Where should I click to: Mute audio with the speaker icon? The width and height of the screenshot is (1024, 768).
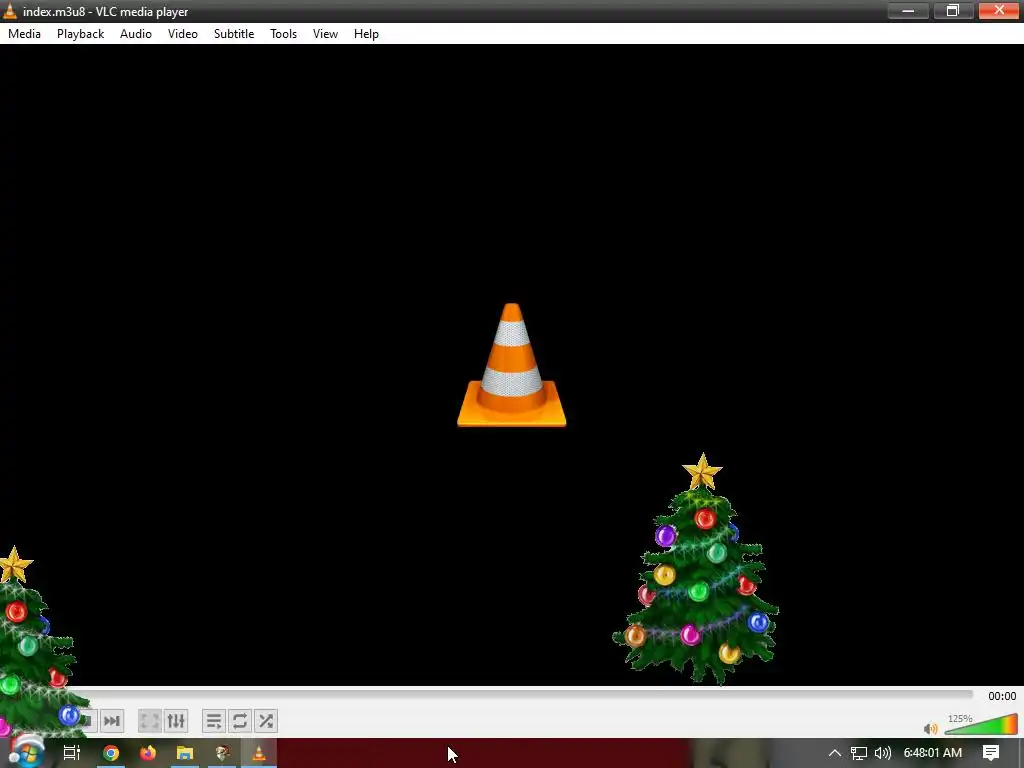click(931, 728)
